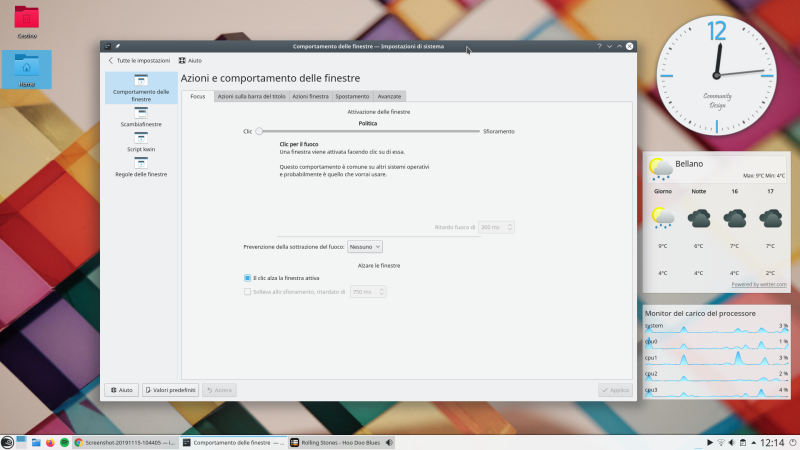The height and width of the screenshot is (450, 800).
Task: Click the 'Valori predefiniti' button
Action: (x=170, y=390)
